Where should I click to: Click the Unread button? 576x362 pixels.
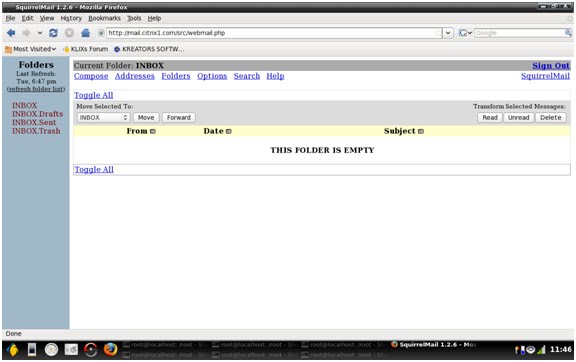pyautogui.click(x=518, y=118)
